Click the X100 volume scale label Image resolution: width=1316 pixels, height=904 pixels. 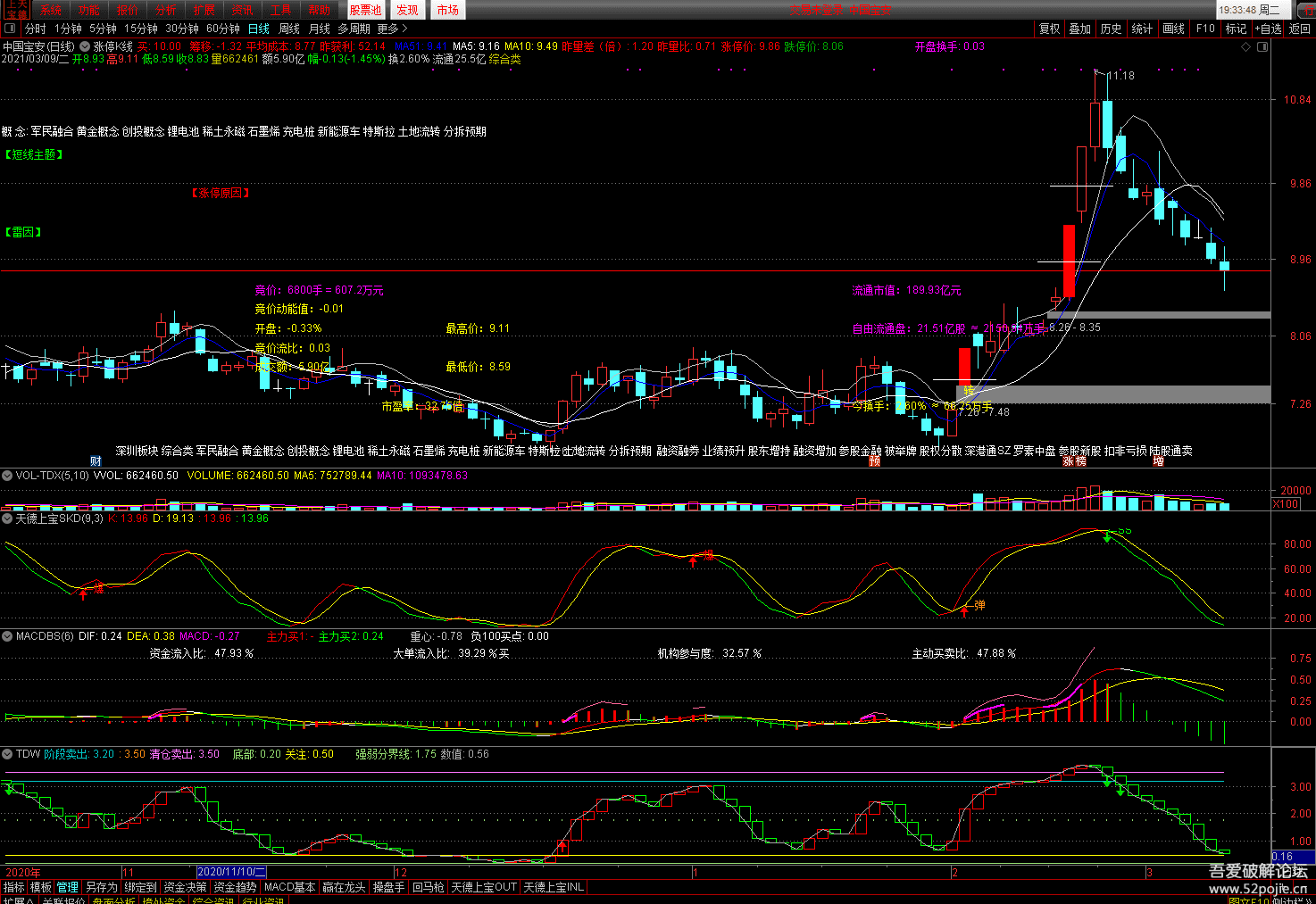pos(1286,504)
